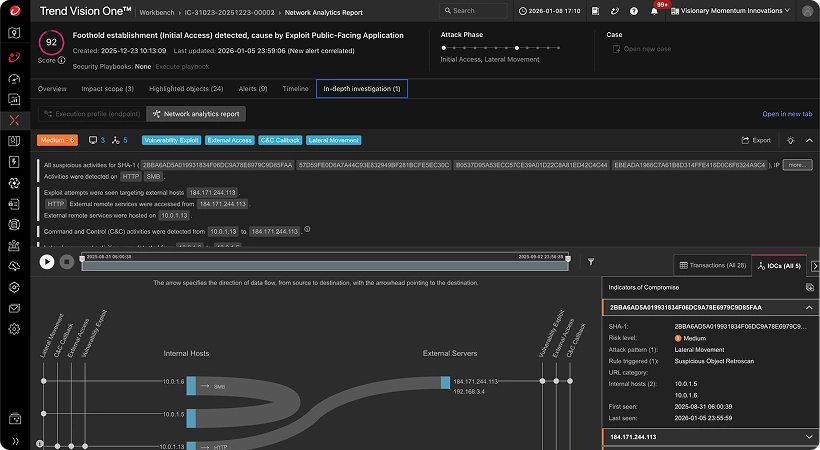Play the network activity timeline

pos(46,262)
